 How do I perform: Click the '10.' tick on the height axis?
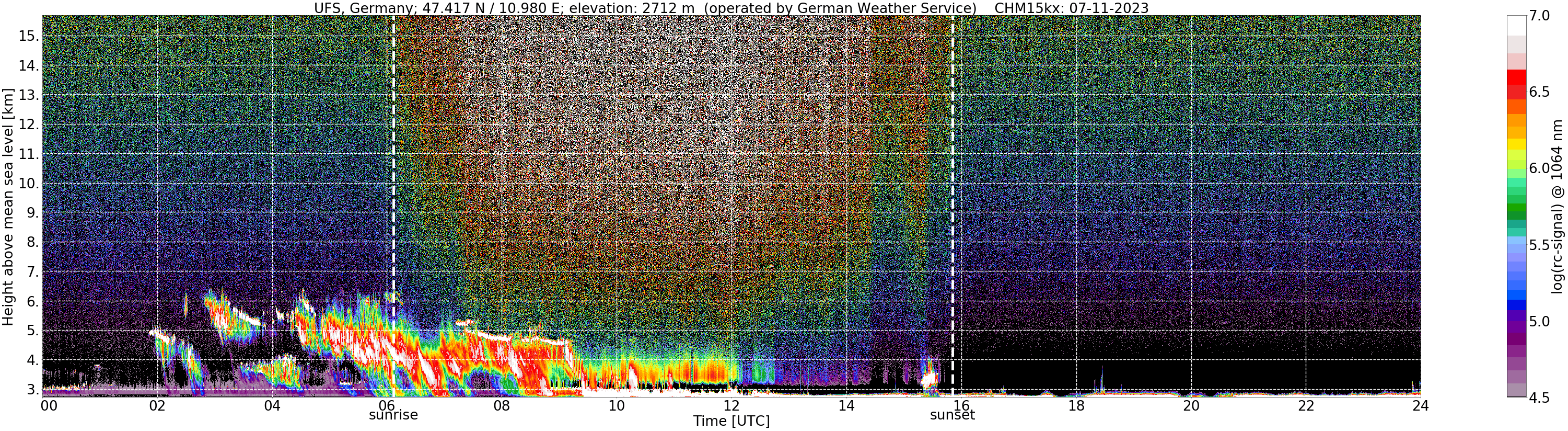(29, 184)
